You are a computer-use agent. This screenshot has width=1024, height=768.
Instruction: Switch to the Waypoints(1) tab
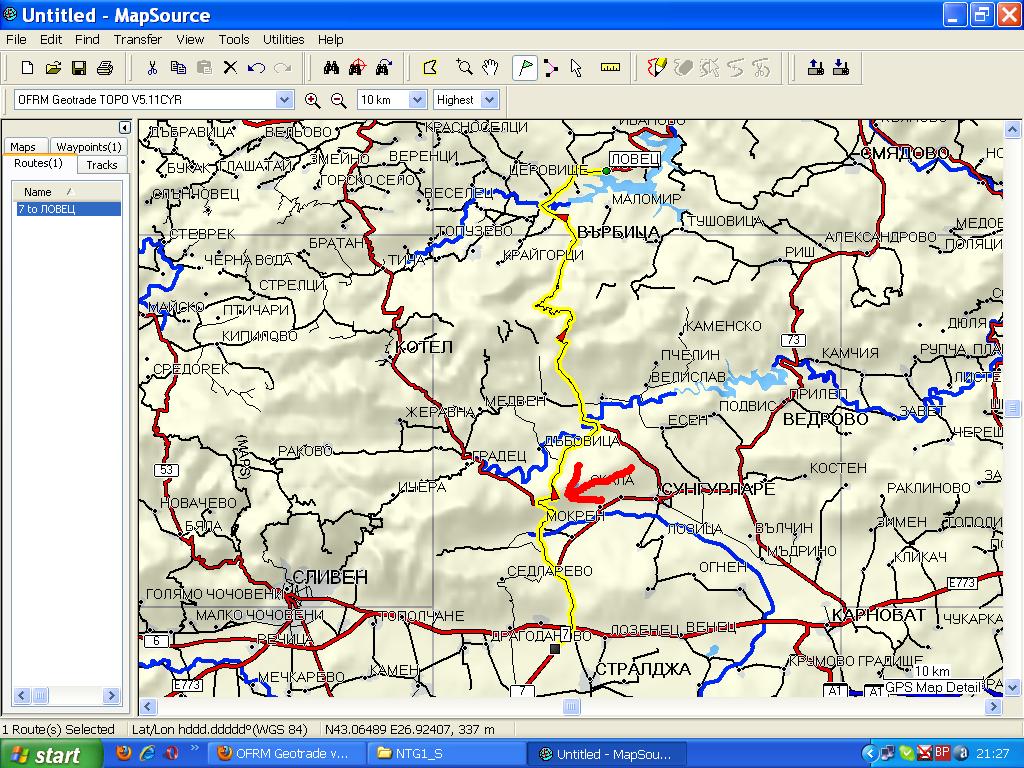pos(89,147)
